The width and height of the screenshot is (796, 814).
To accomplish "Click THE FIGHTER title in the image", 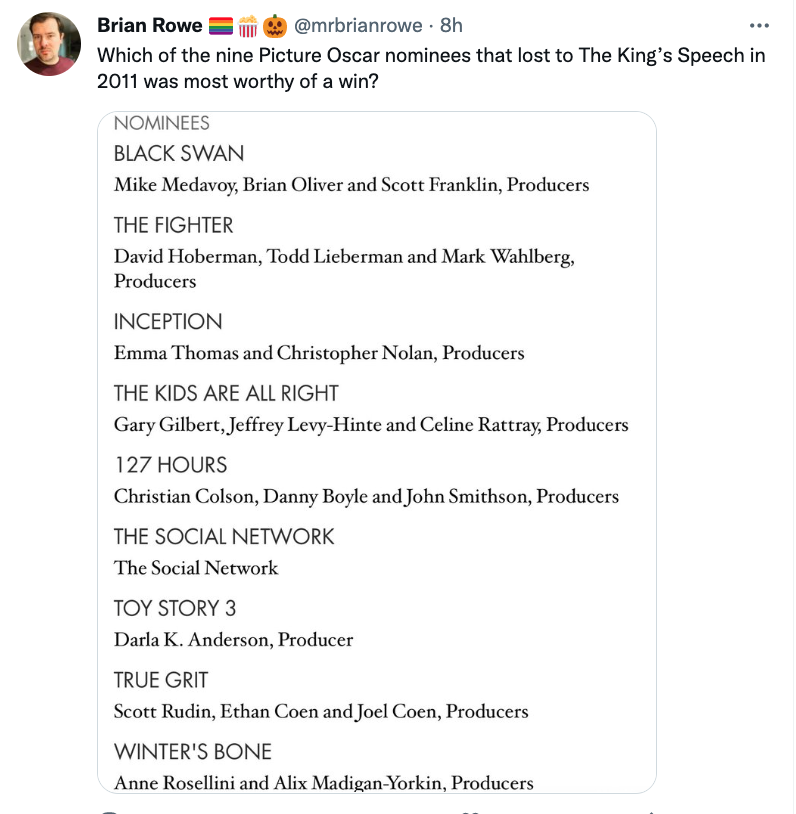I will tap(174, 225).
